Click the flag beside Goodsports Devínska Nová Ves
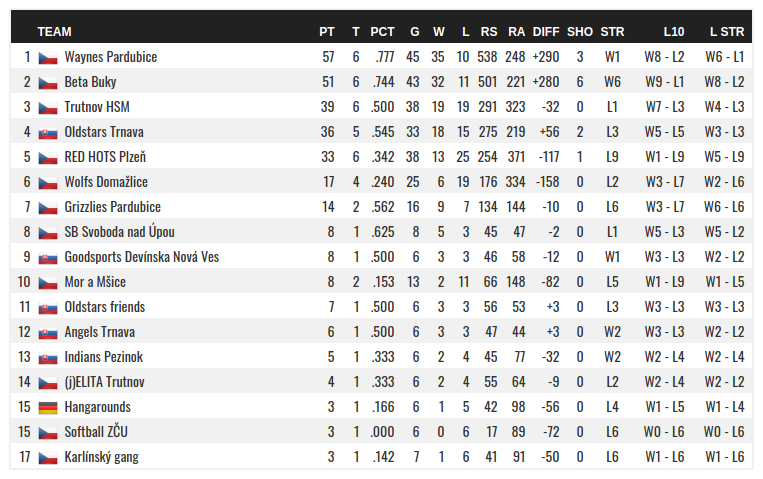The image size is (763, 479). (x=48, y=258)
